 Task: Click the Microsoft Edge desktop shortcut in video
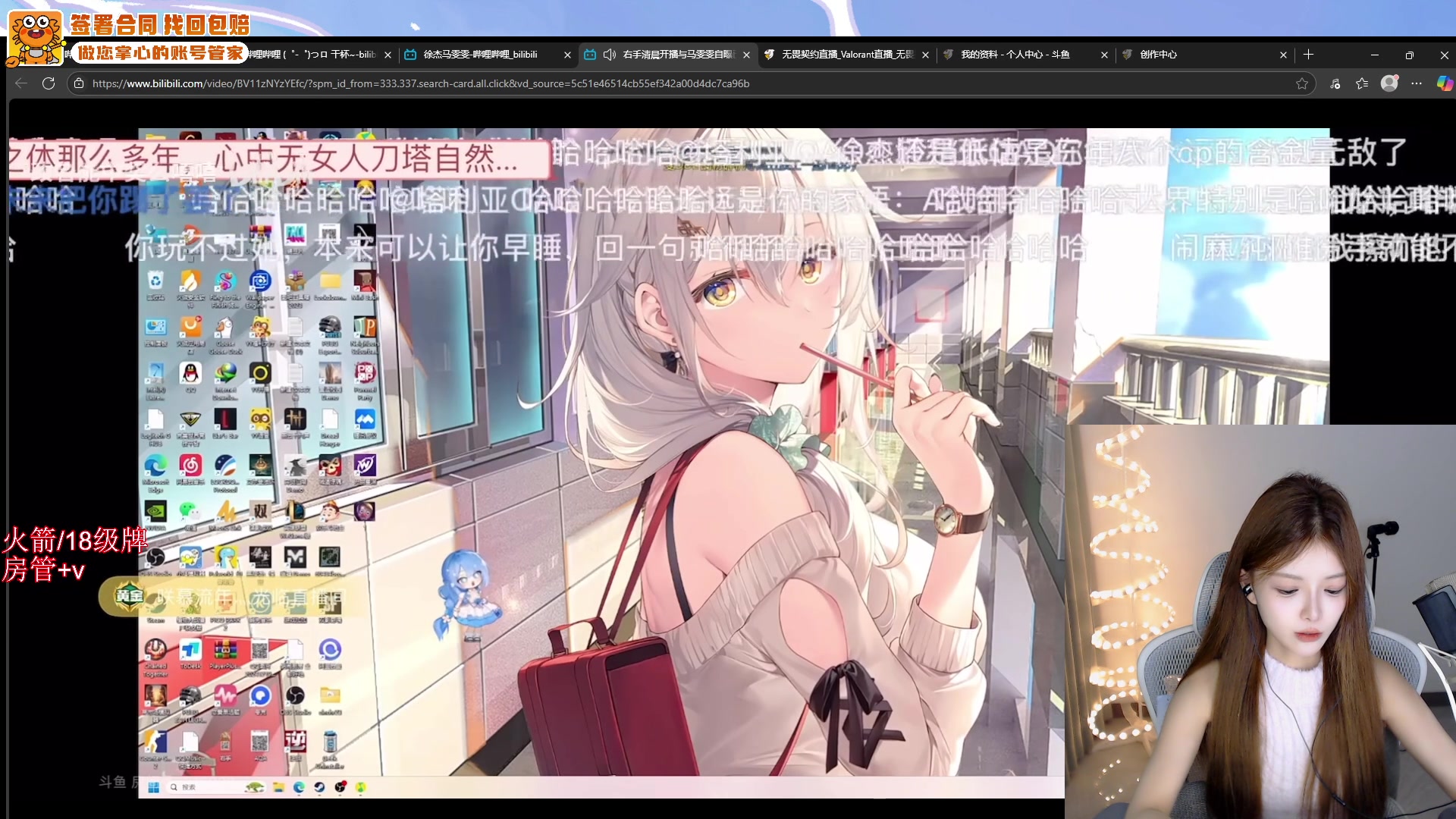pyautogui.click(x=155, y=473)
